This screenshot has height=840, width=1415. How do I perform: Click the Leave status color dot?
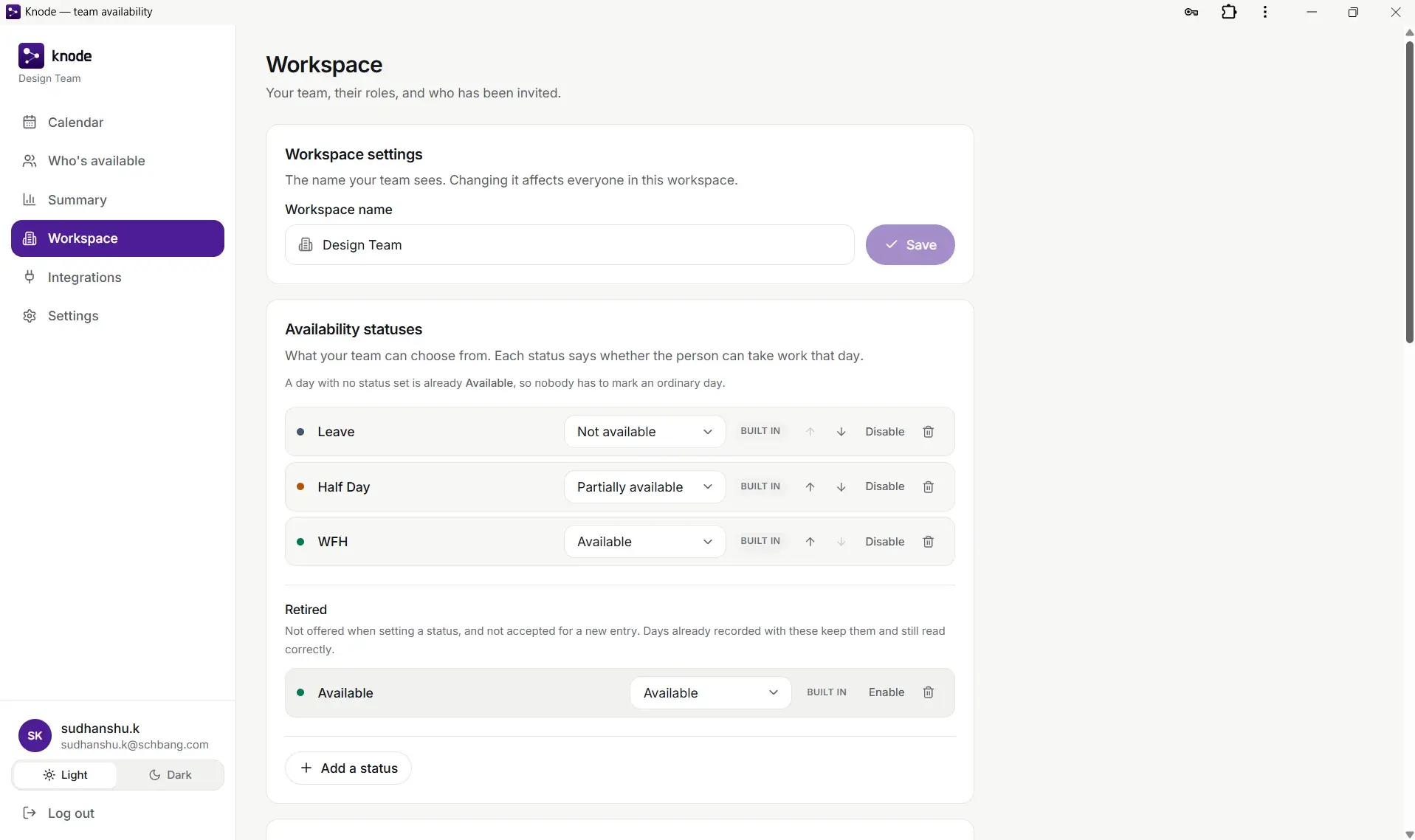click(x=300, y=432)
